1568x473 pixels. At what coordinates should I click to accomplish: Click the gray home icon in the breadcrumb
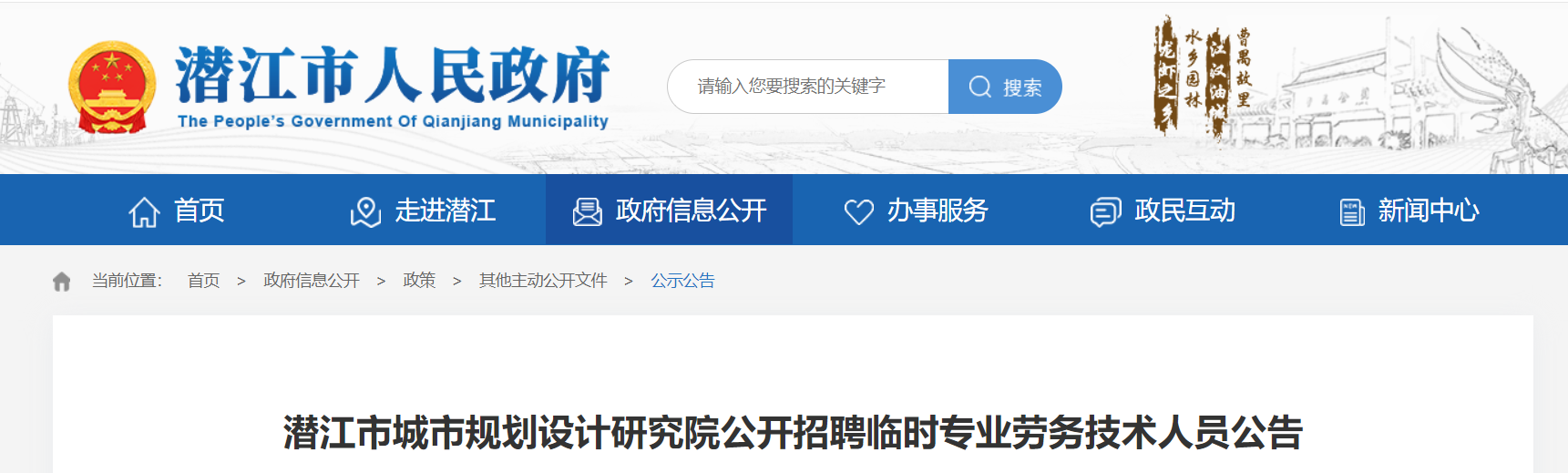click(62, 281)
